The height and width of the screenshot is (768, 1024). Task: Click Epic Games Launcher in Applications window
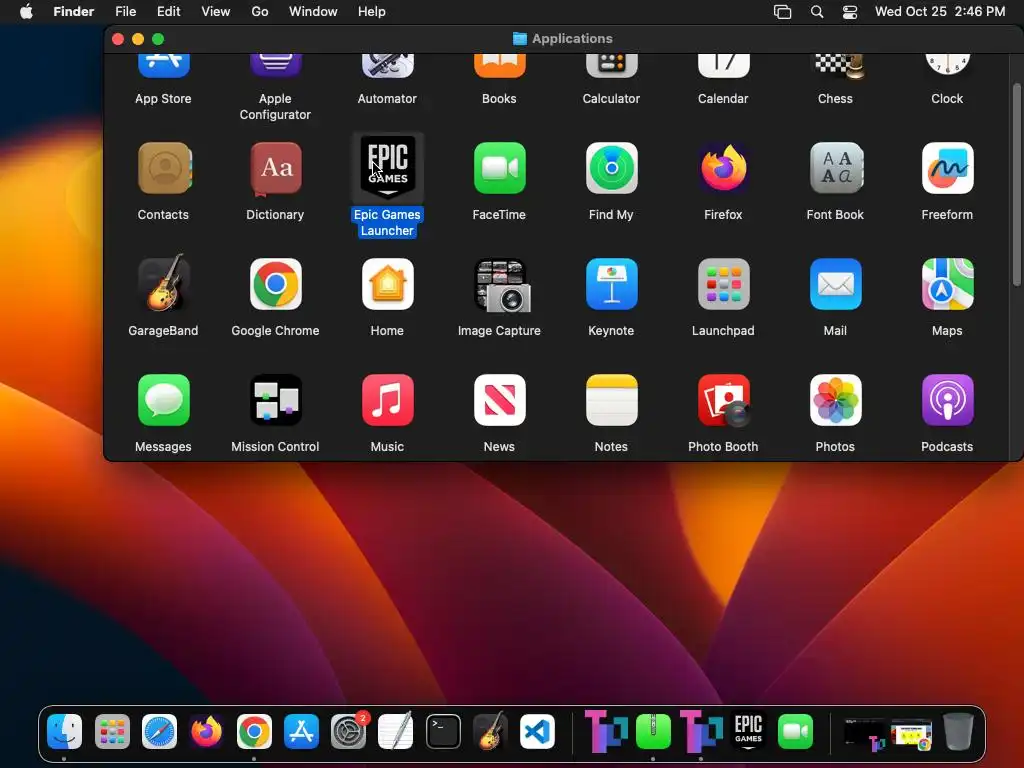pyautogui.click(x=388, y=167)
